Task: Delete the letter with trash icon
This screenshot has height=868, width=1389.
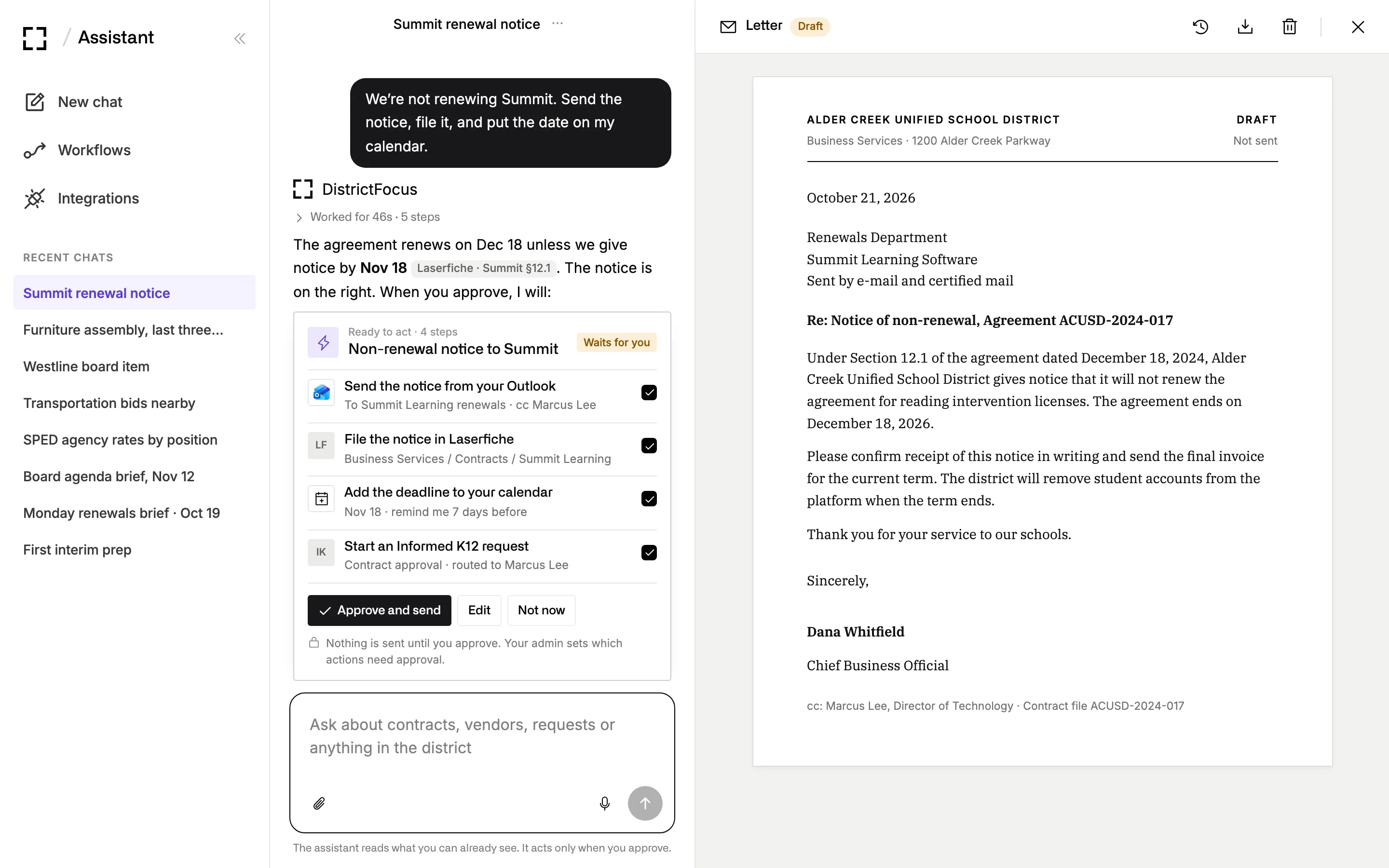Action: (x=1289, y=27)
